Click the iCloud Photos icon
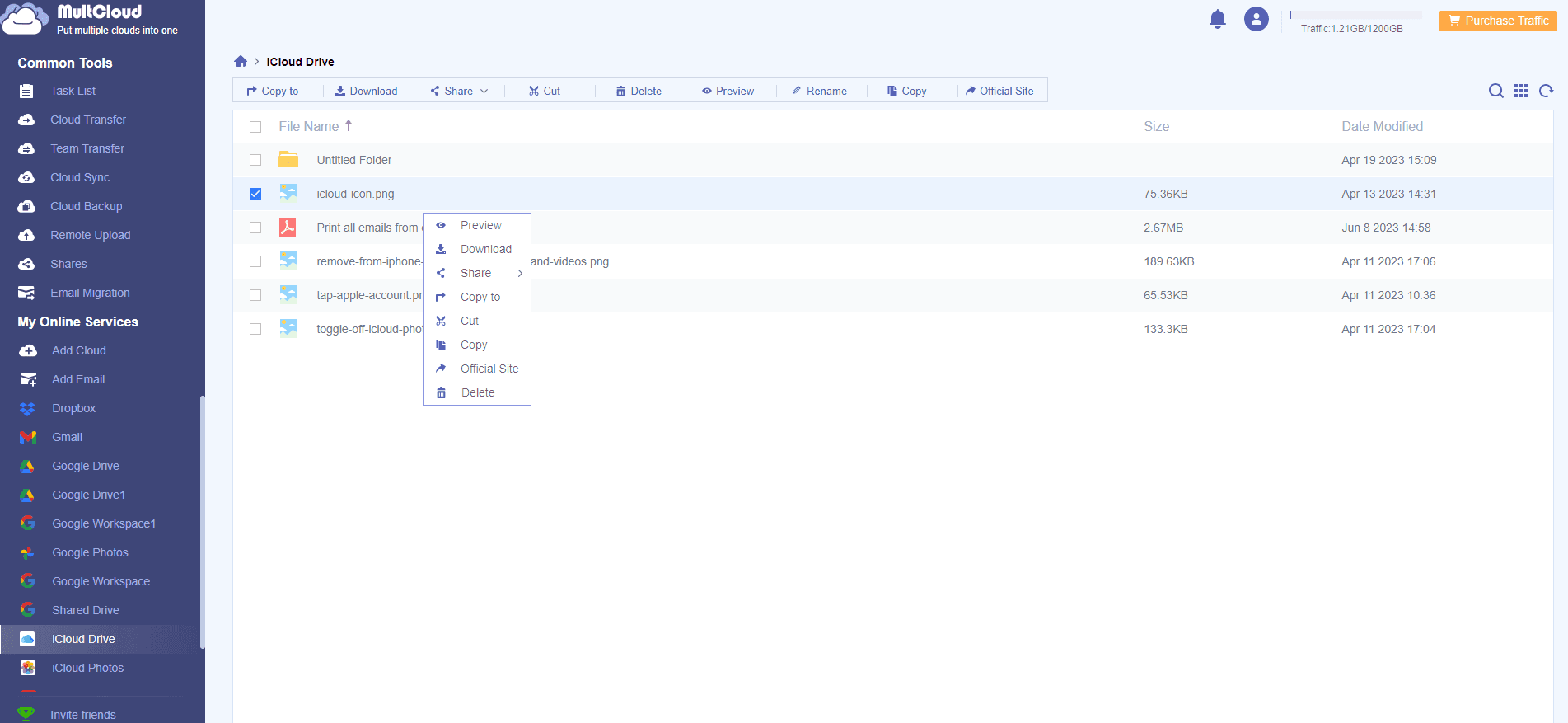Viewport: 1568px width, 723px height. tap(28, 668)
